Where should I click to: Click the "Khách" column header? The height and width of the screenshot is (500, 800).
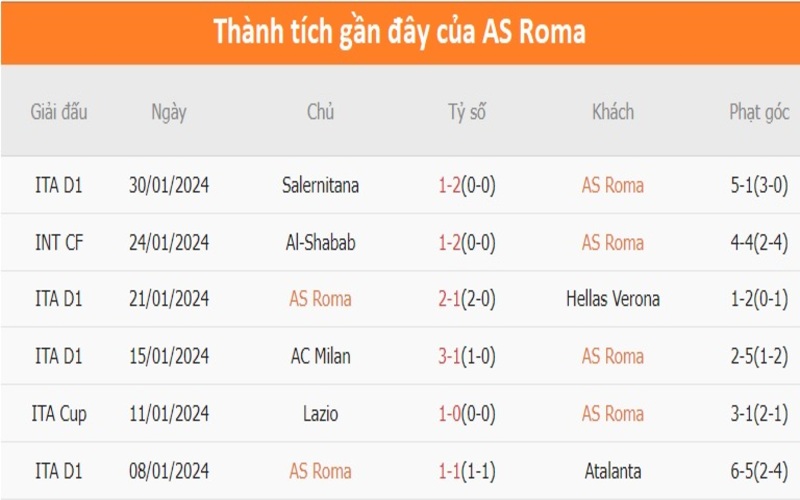(612, 112)
